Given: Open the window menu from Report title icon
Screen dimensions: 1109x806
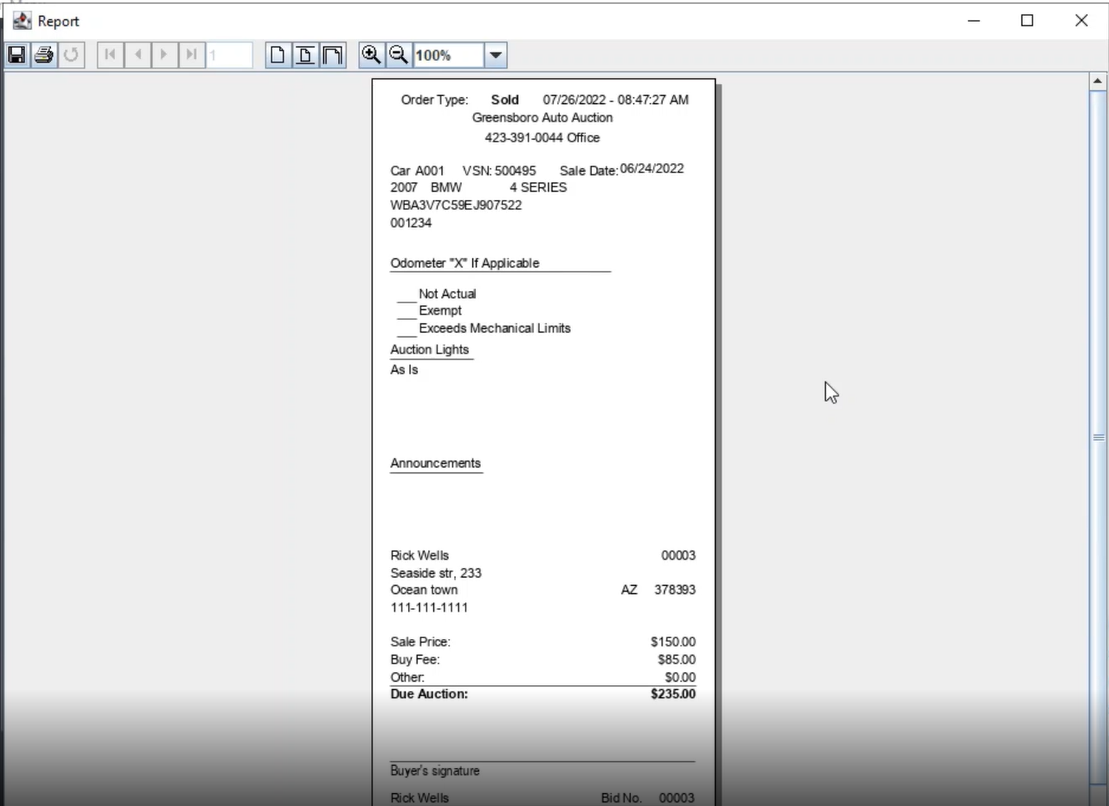Looking at the screenshot, I should [x=21, y=20].
